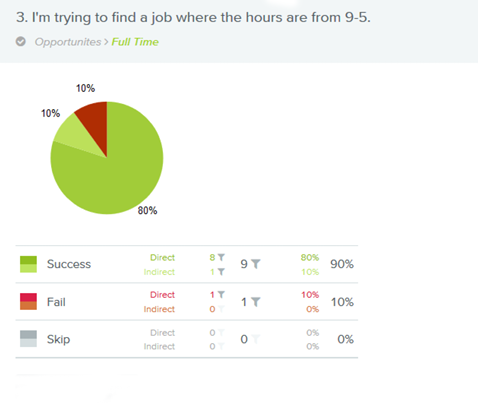The width and height of the screenshot is (478, 412).
Task: Click the chevron between Opportunites and Full Time
Action: click(x=106, y=42)
